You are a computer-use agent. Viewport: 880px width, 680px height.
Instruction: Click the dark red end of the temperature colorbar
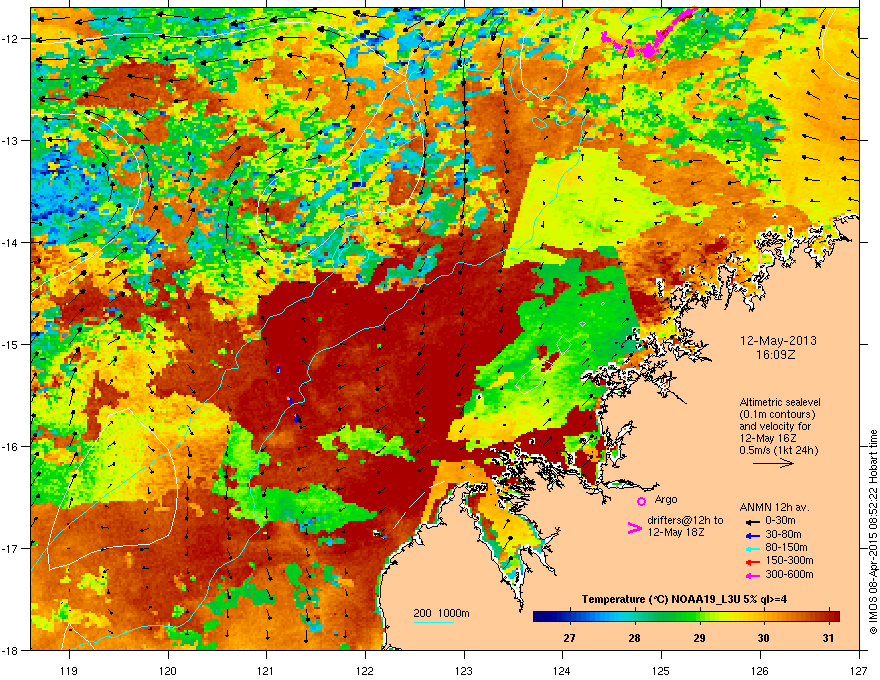coord(833,617)
